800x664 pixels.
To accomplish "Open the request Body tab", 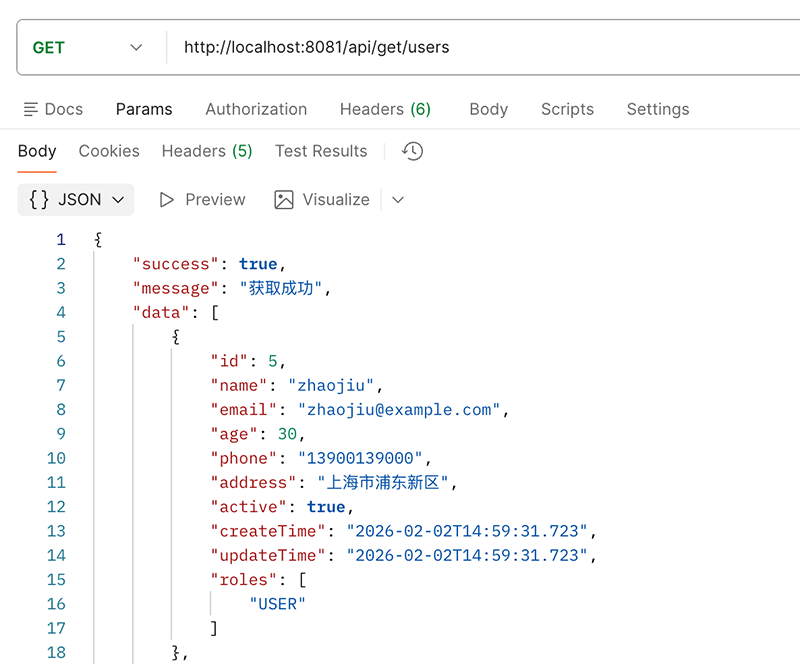I will click(x=488, y=109).
